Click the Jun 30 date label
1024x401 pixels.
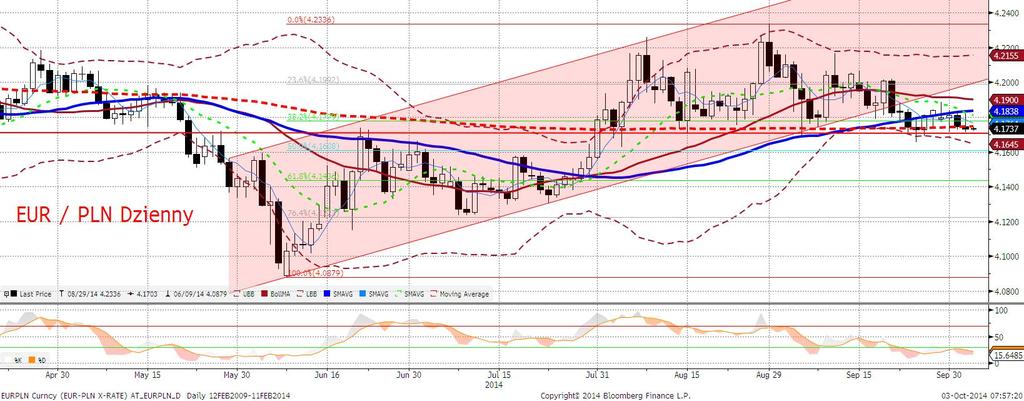click(410, 374)
